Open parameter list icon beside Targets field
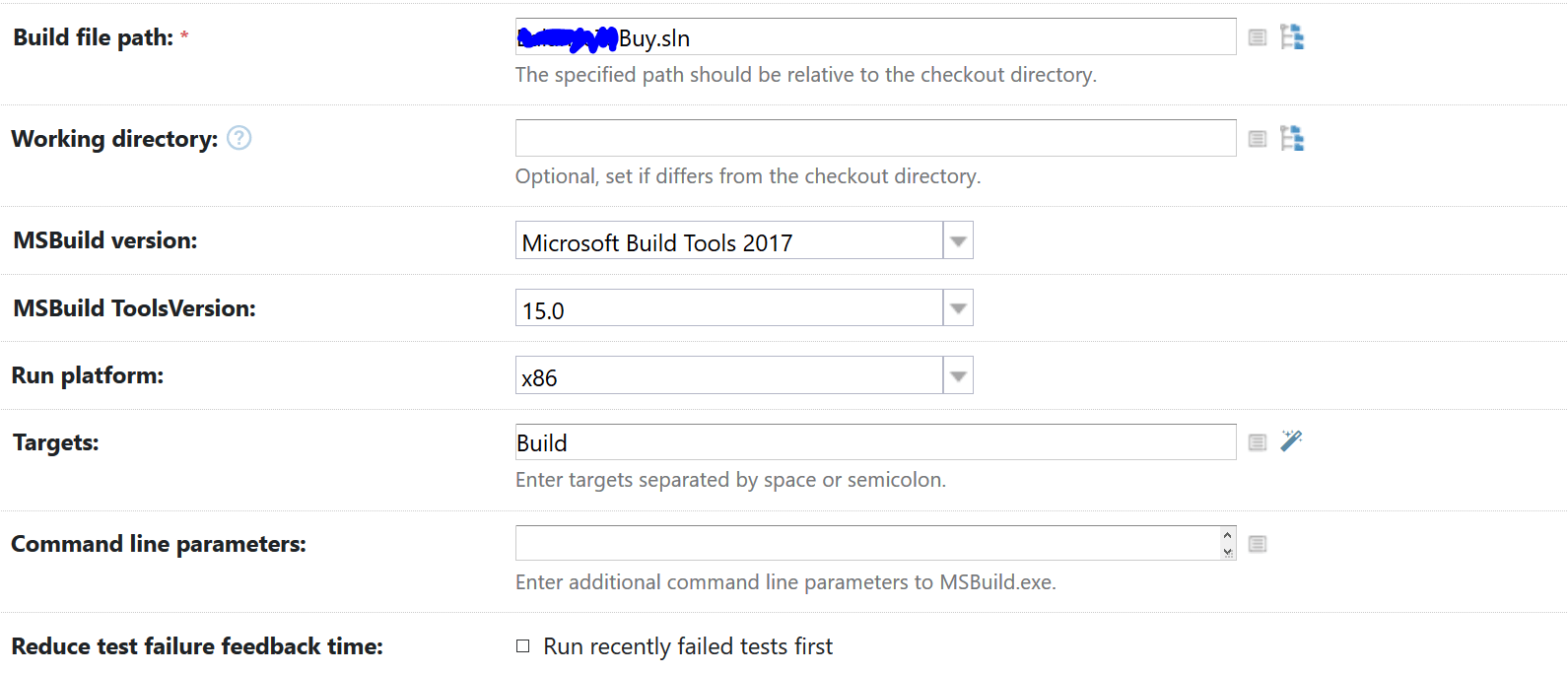The width and height of the screenshot is (1568, 674). pos(1258,442)
